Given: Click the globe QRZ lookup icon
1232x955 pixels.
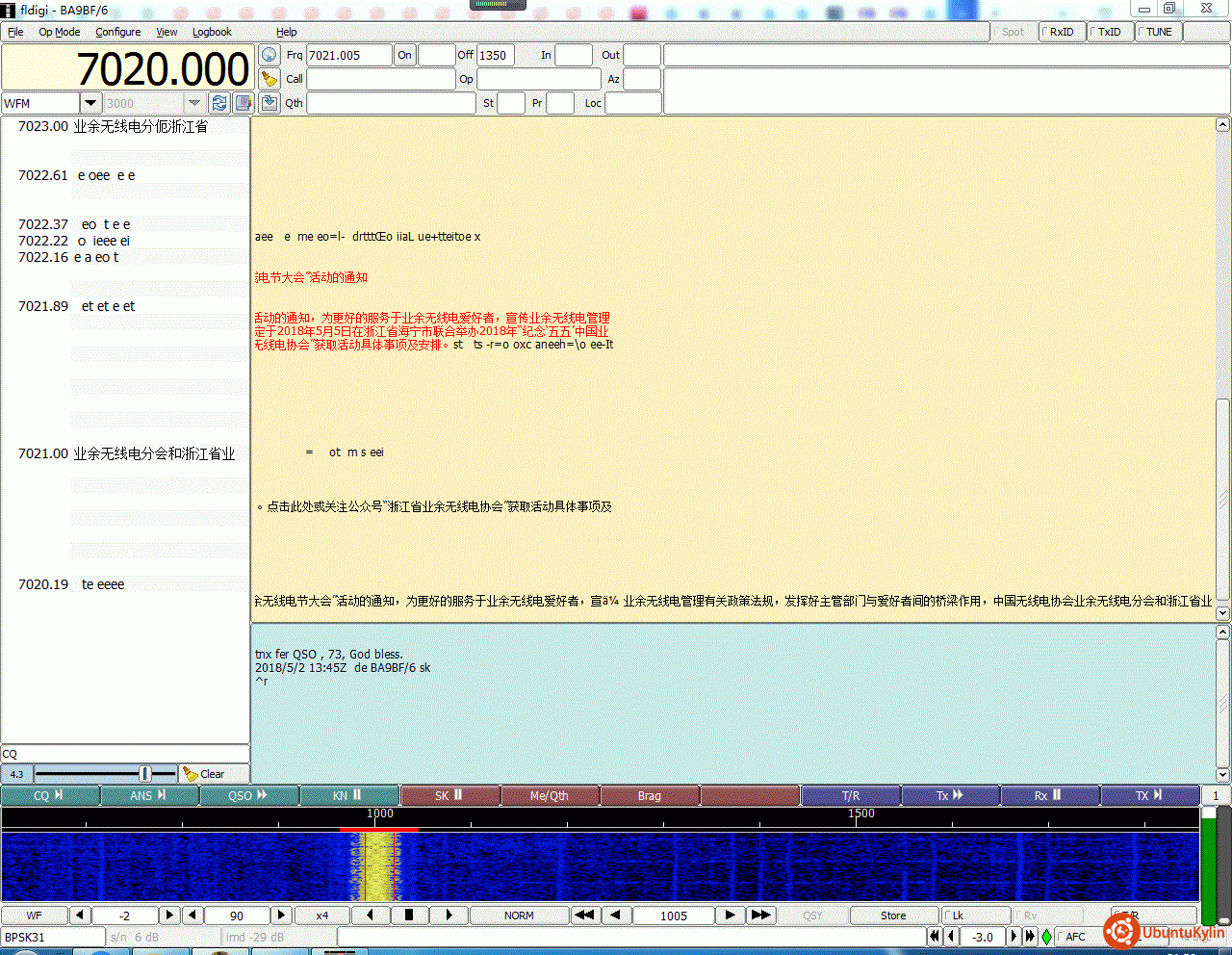Looking at the screenshot, I should (x=269, y=55).
